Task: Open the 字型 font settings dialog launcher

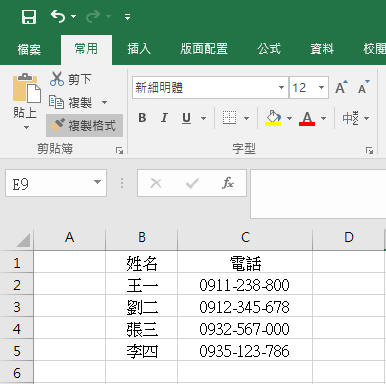Action: click(x=369, y=151)
